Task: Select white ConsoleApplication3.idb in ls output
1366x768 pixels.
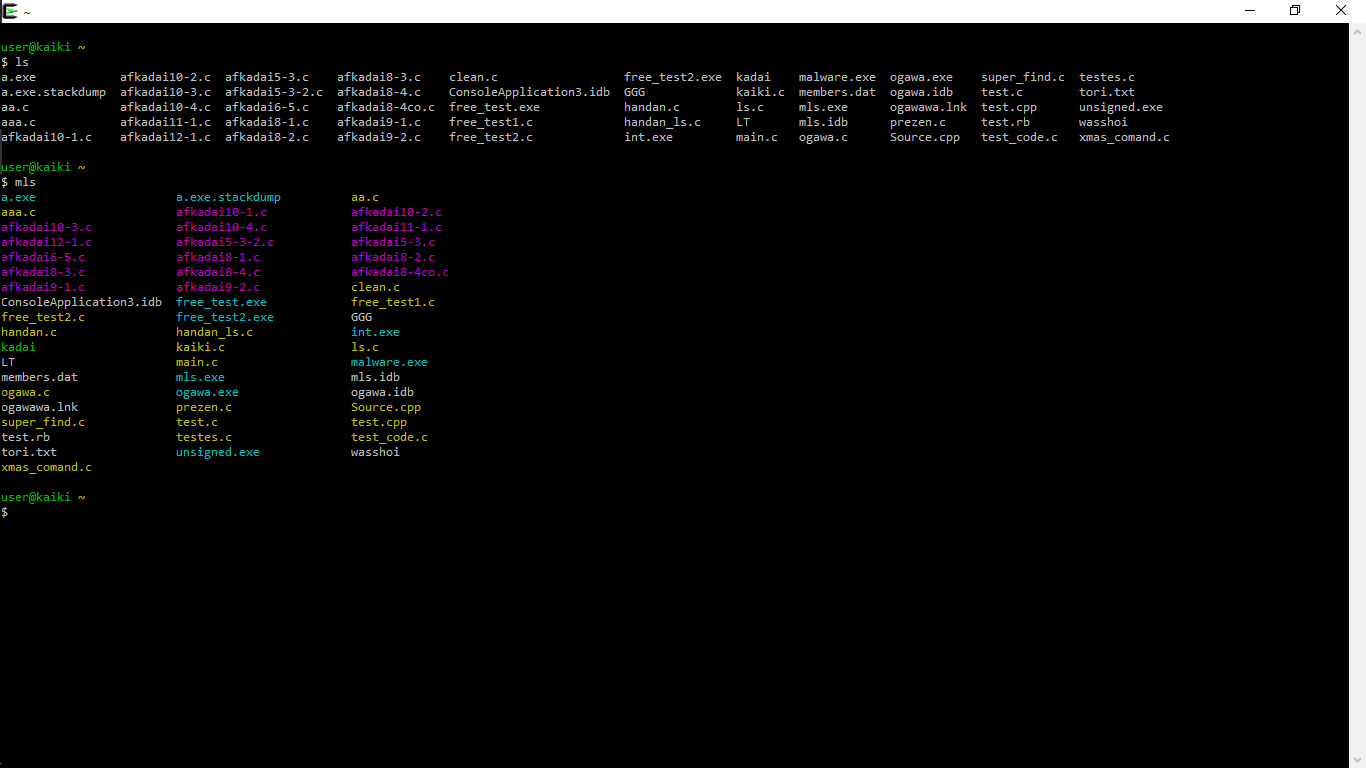Action: [529, 92]
